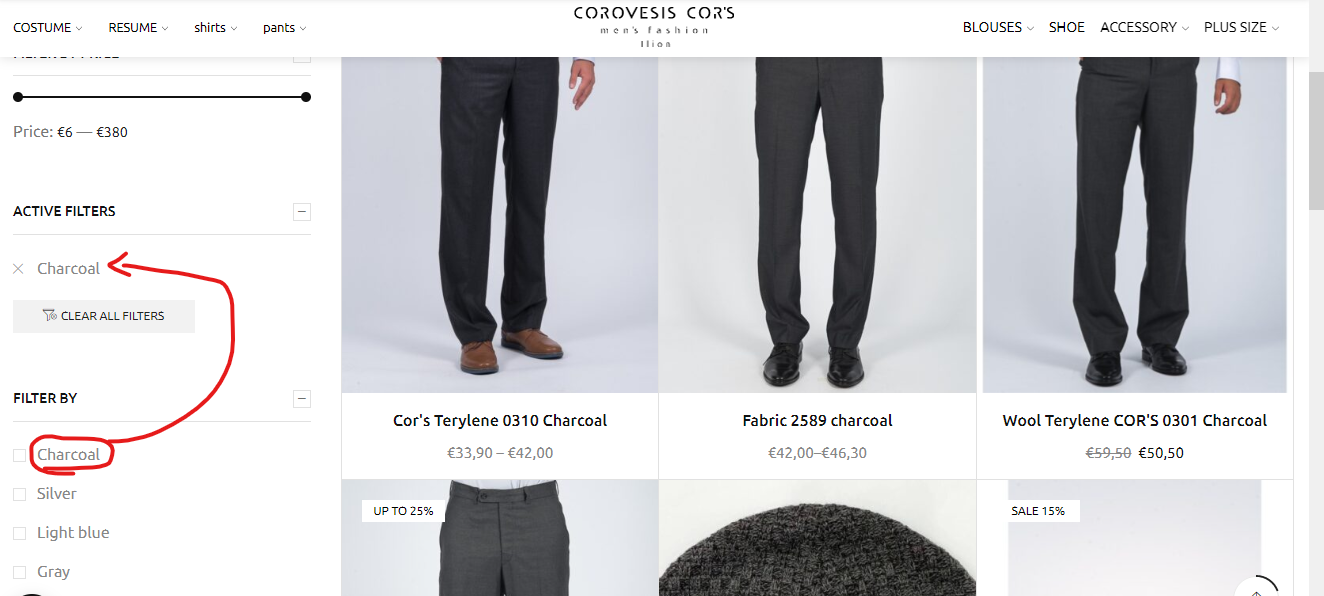Collapse the Filter By section
Image resolution: width=1324 pixels, height=596 pixels.
302,399
